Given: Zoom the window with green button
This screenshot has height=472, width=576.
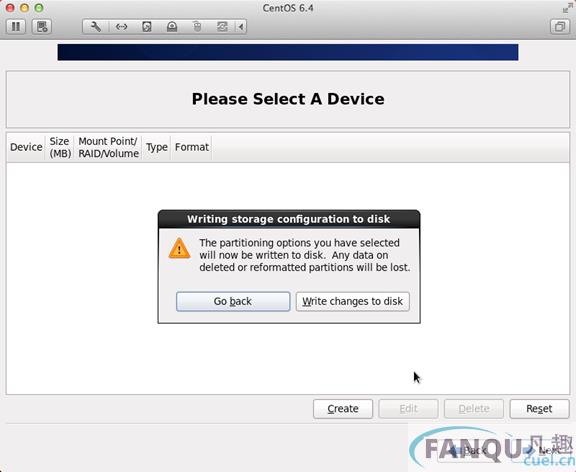Looking at the screenshot, I should [39, 8].
